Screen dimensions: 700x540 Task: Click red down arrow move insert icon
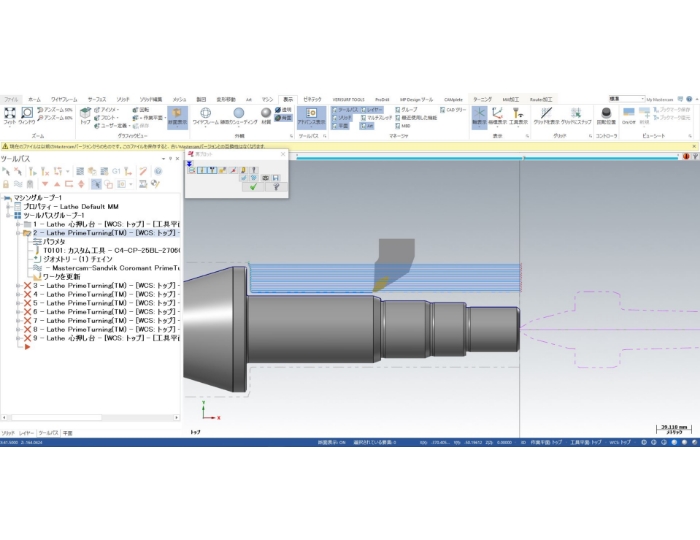click(45, 184)
